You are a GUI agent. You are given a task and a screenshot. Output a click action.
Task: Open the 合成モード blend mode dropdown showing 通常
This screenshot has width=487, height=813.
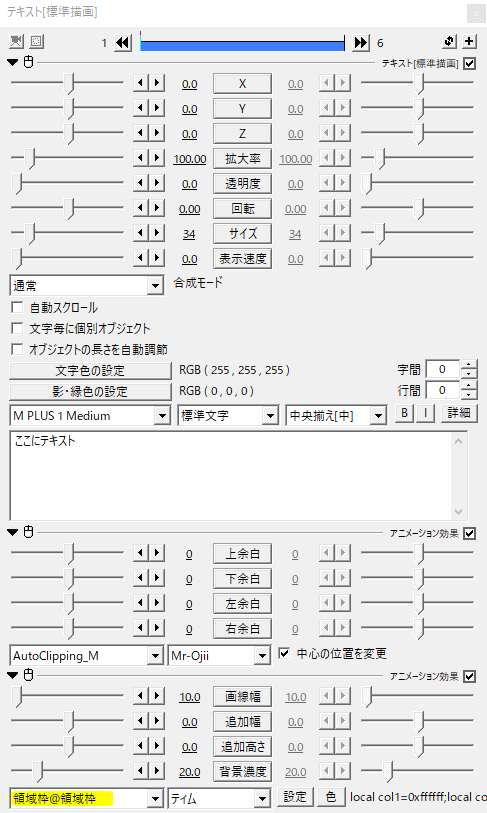[x=87, y=286]
